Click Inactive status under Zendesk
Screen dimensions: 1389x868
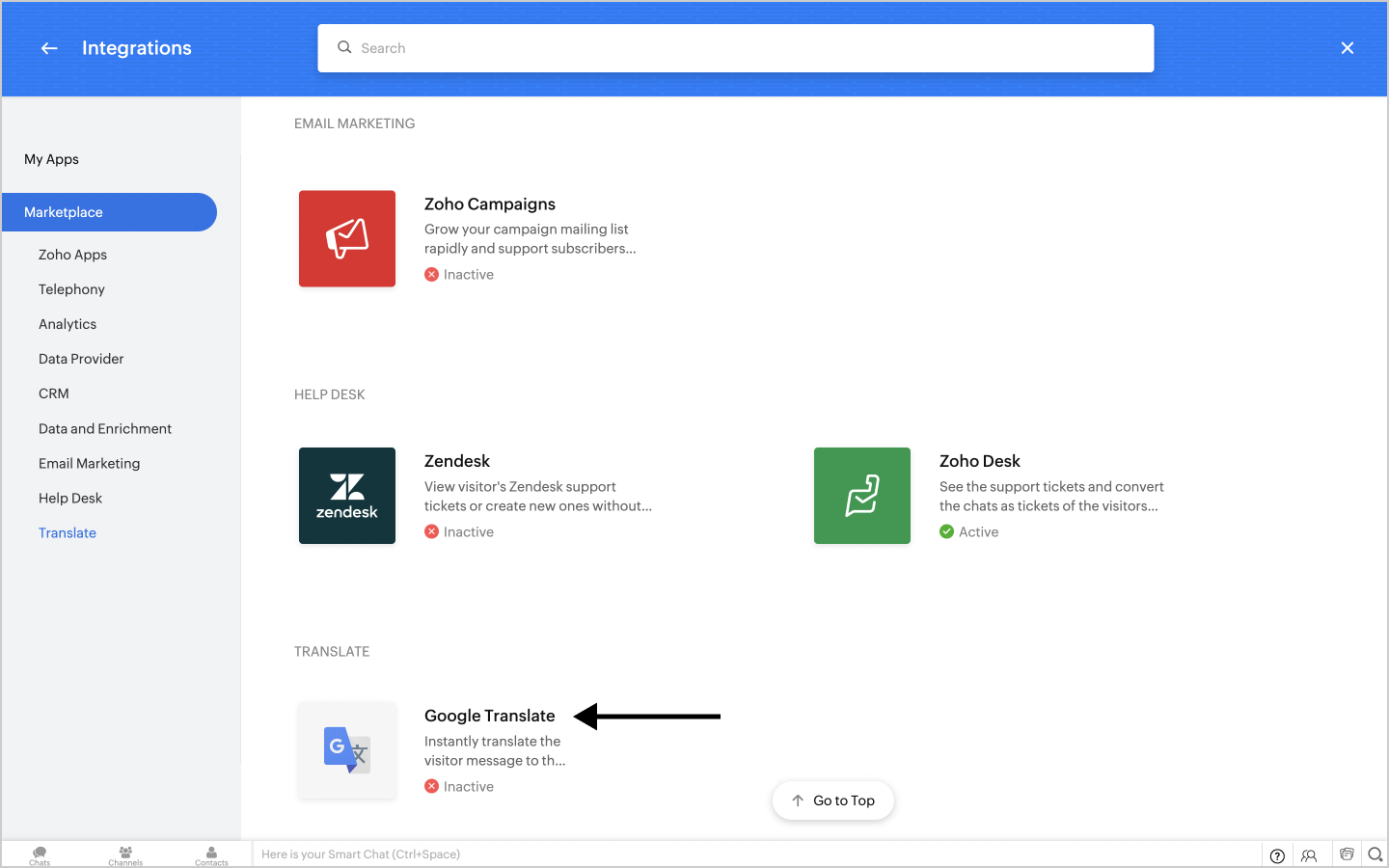tap(459, 532)
